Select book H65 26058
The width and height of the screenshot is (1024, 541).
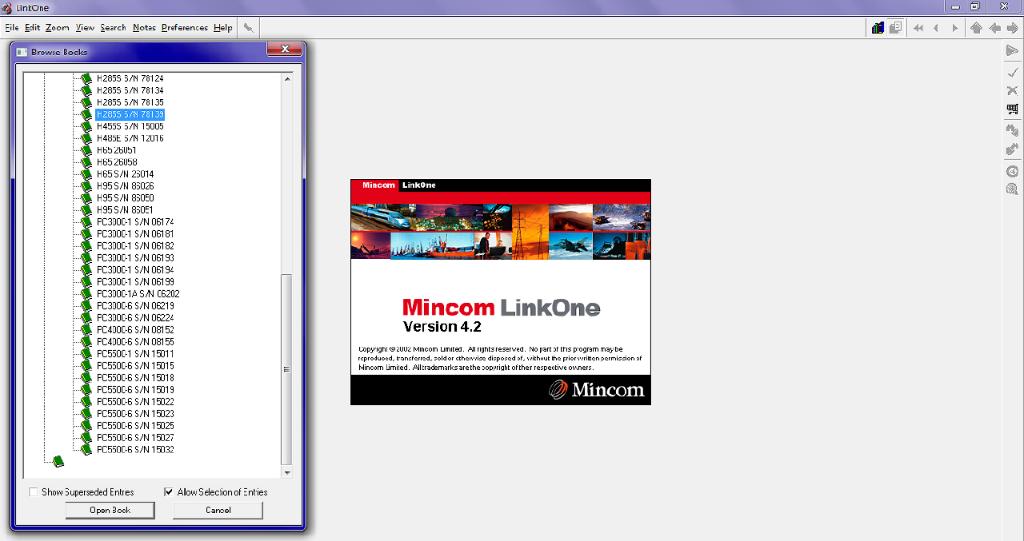pyautogui.click(x=117, y=162)
